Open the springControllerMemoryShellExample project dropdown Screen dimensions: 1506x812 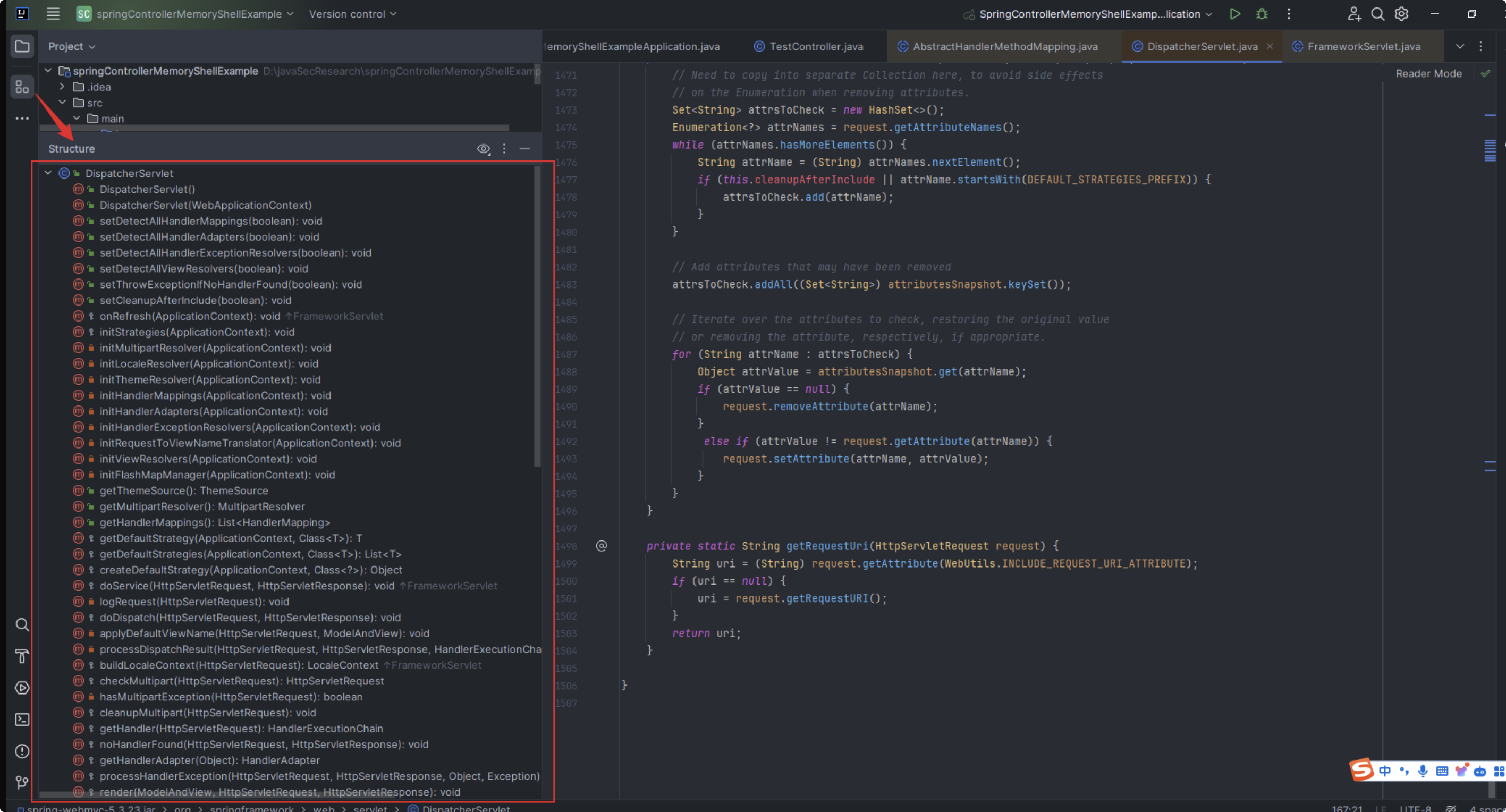pyautogui.click(x=185, y=14)
